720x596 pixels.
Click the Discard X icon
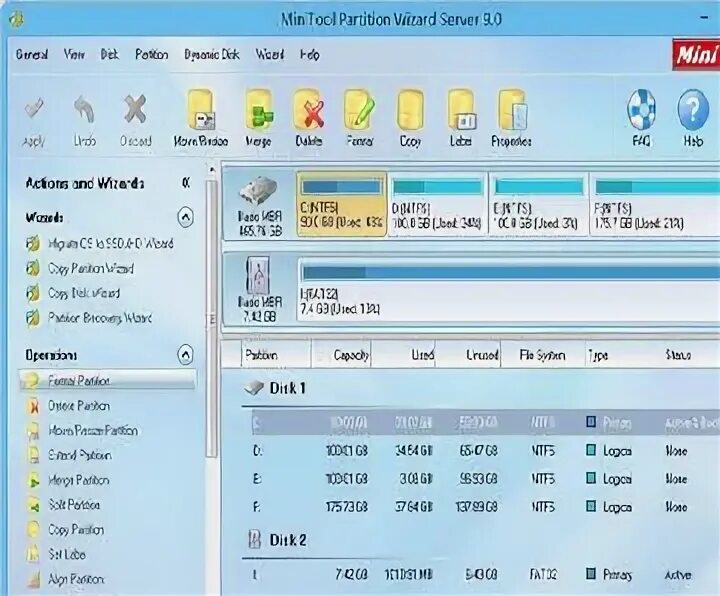[135, 109]
